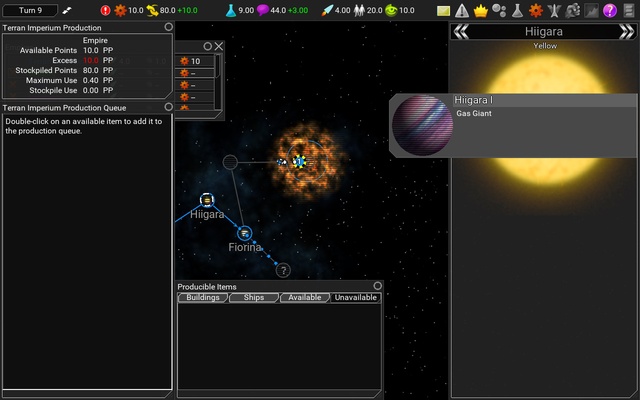
Task: Open the ship design icon
Action: pyautogui.click(x=554, y=11)
